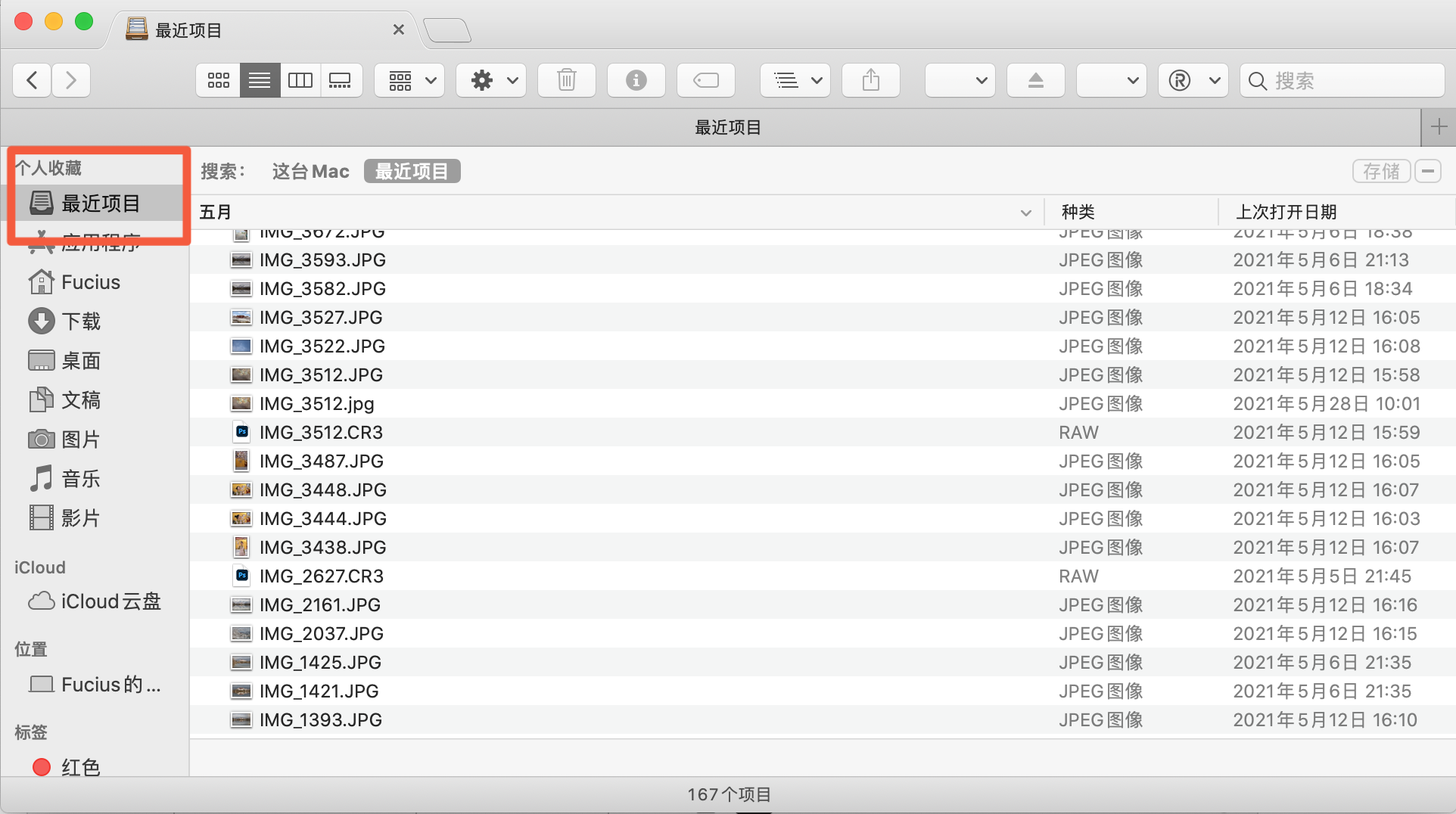Viewport: 1456px width, 814px height.
Task: Open the group-by arrangement dropdown
Action: point(410,80)
